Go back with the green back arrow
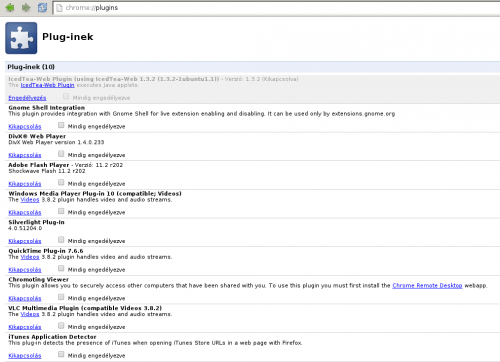The height and width of the screenshot is (362, 500). coord(10,7)
